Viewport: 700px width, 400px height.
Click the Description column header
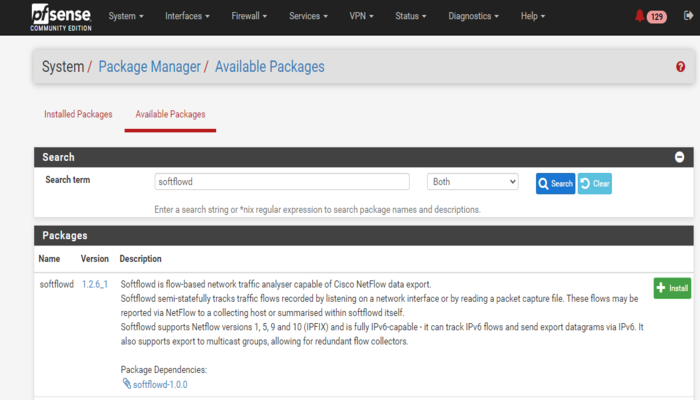point(141,259)
